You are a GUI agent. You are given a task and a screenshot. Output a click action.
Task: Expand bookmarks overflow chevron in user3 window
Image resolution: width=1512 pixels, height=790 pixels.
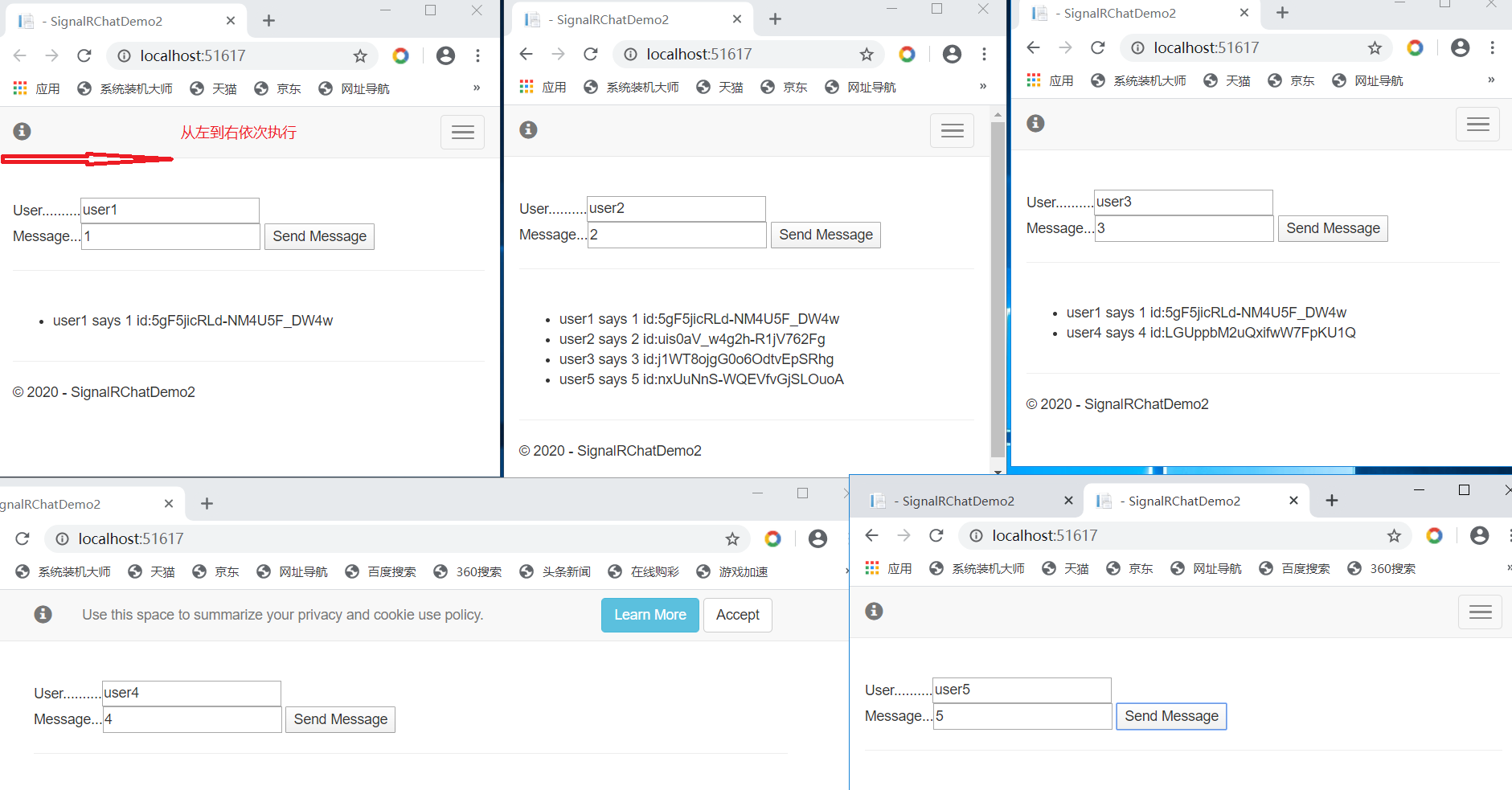coord(1491,80)
